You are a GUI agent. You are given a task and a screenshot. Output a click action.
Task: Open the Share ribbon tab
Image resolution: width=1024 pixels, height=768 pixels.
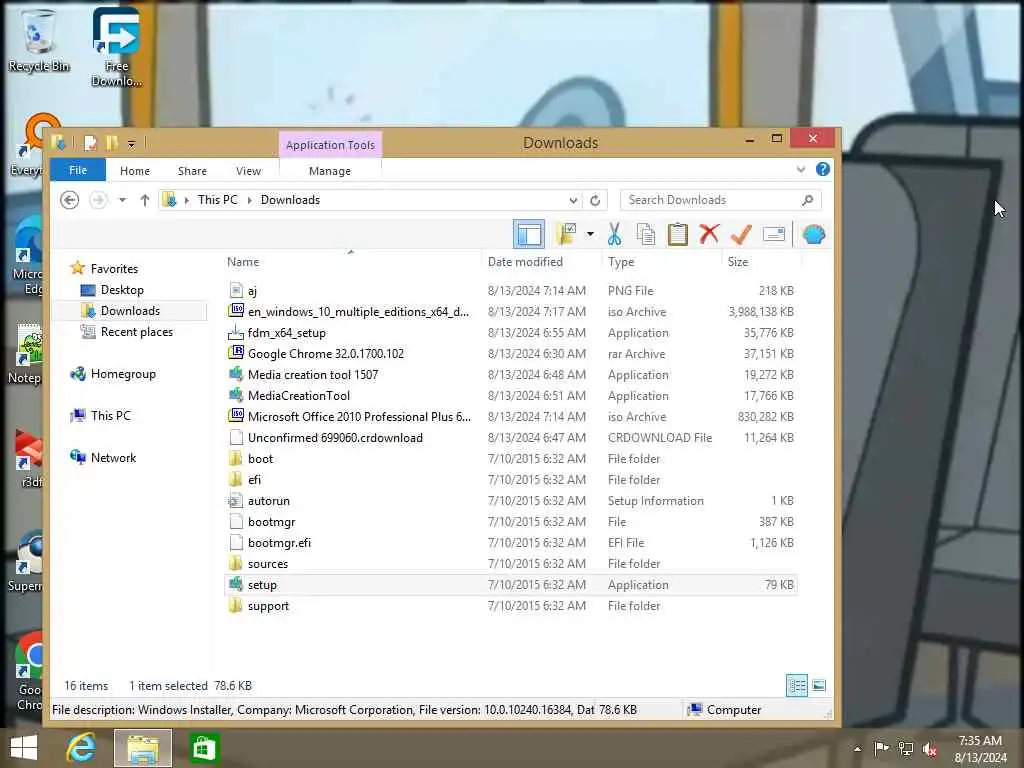click(x=192, y=170)
